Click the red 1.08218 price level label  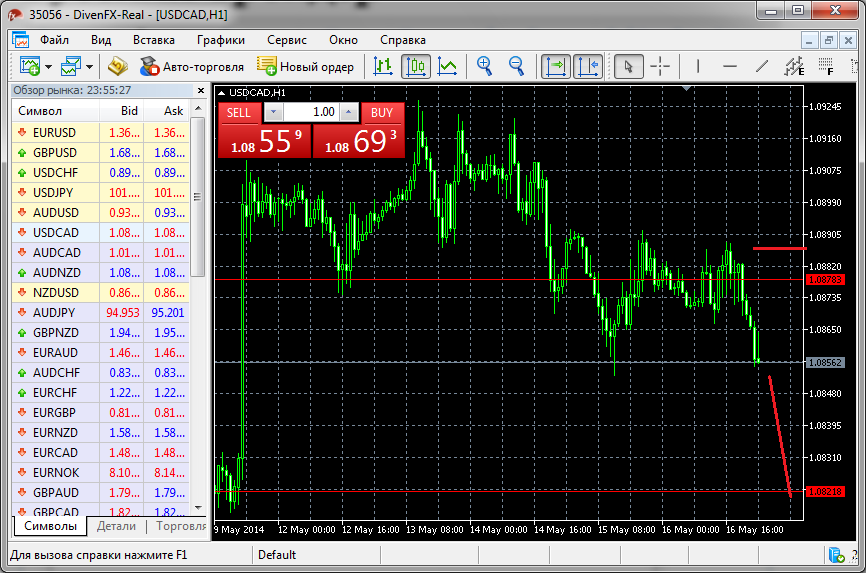tap(825, 491)
